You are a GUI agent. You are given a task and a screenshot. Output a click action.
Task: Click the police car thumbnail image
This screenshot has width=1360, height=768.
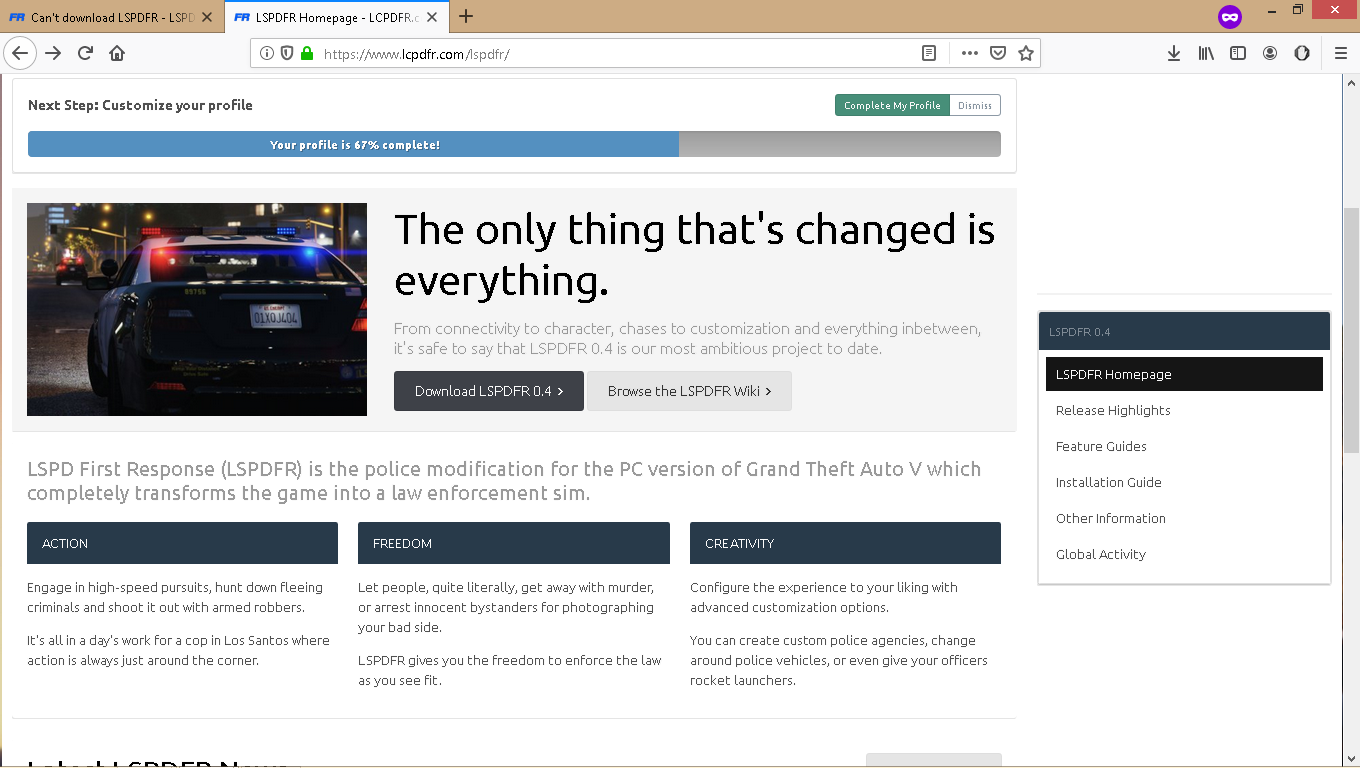[197, 309]
